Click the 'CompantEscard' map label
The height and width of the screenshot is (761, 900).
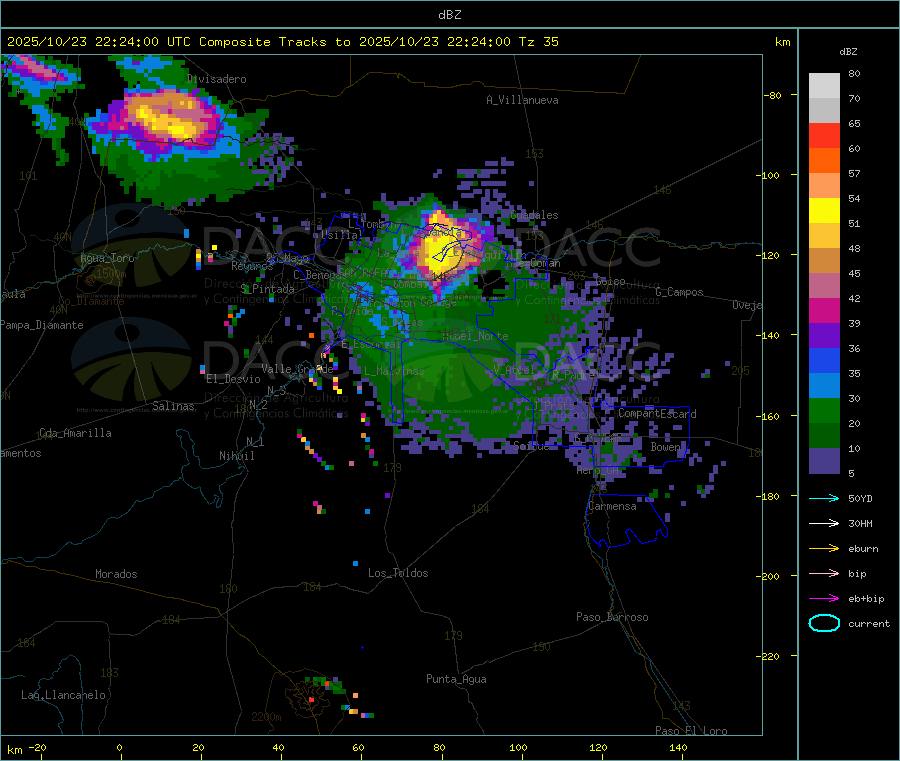pos(657,414)
